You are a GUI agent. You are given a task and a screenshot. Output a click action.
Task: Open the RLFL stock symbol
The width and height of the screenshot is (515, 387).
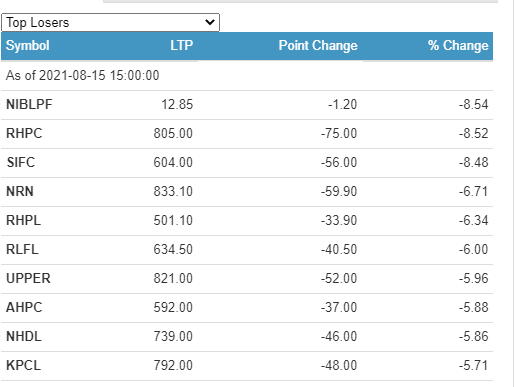tap(22, 250)
